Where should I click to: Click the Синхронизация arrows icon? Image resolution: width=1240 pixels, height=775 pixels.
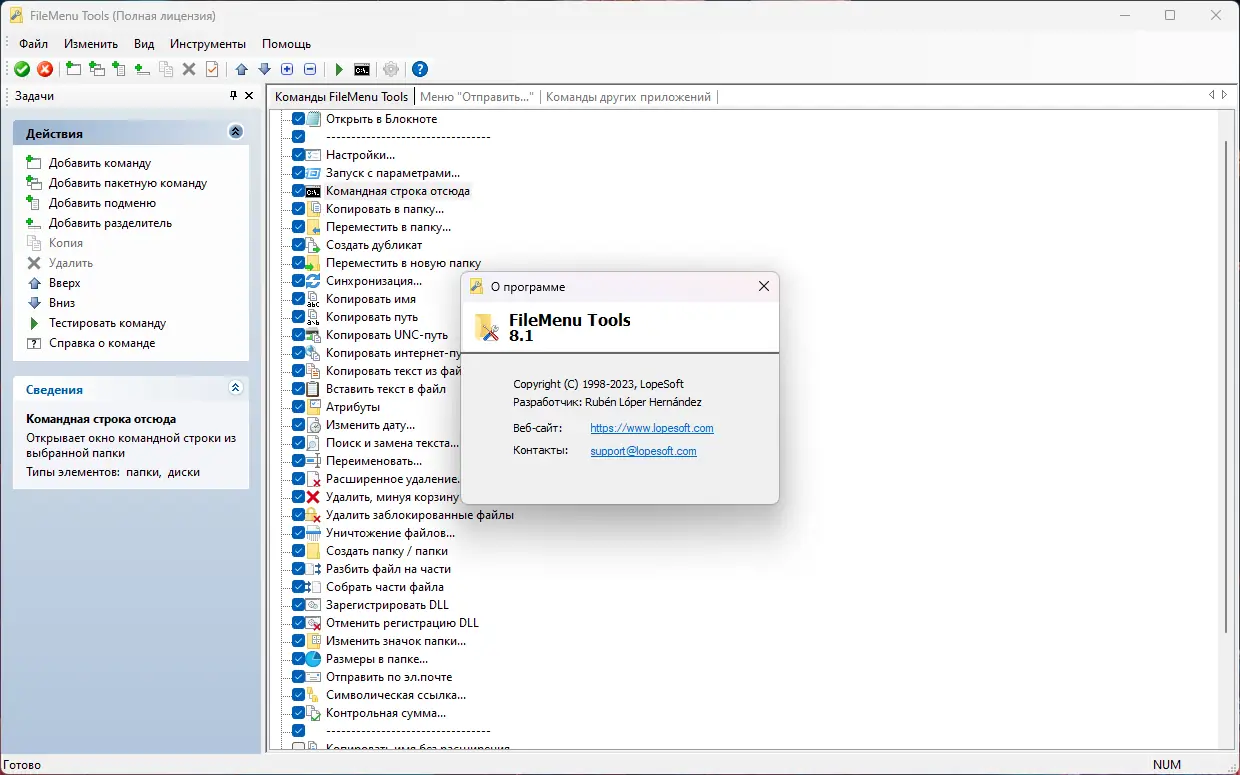(x=313, y=281)
